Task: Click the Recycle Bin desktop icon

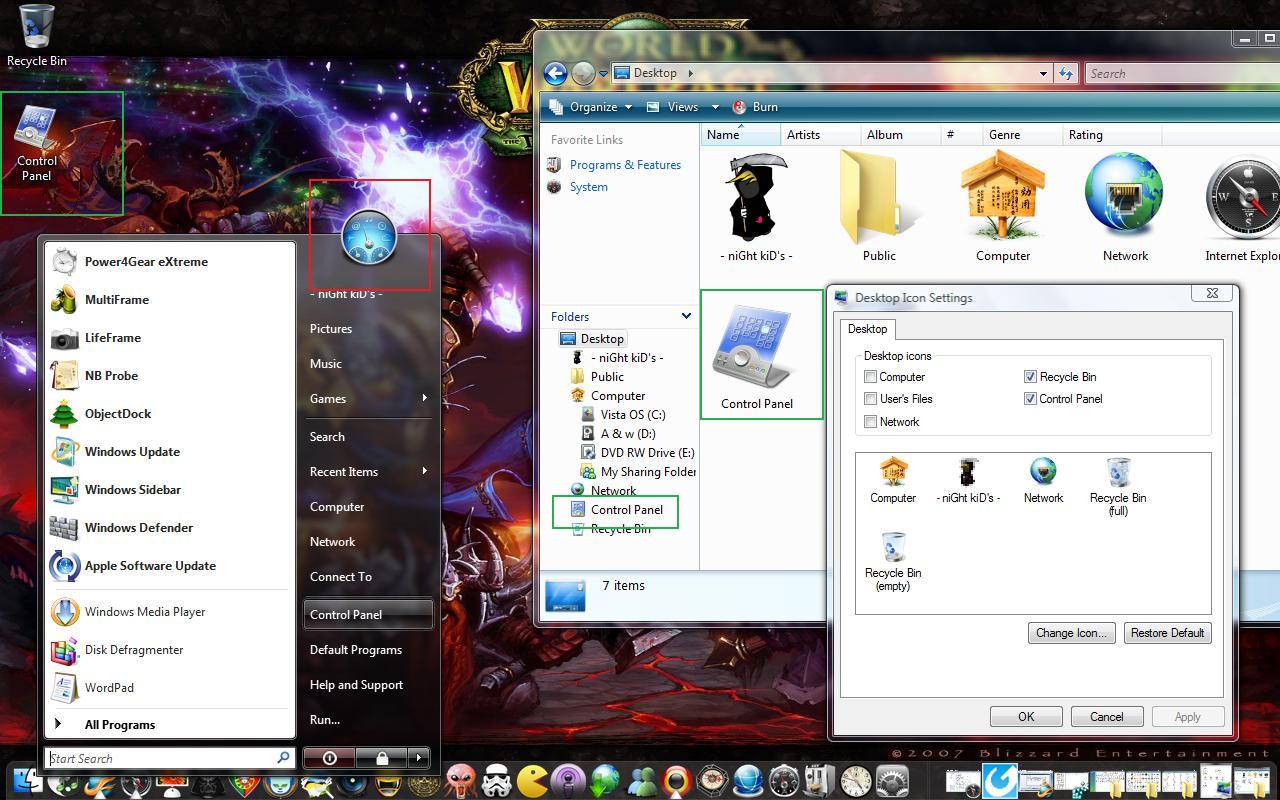Action: point(37,36)
